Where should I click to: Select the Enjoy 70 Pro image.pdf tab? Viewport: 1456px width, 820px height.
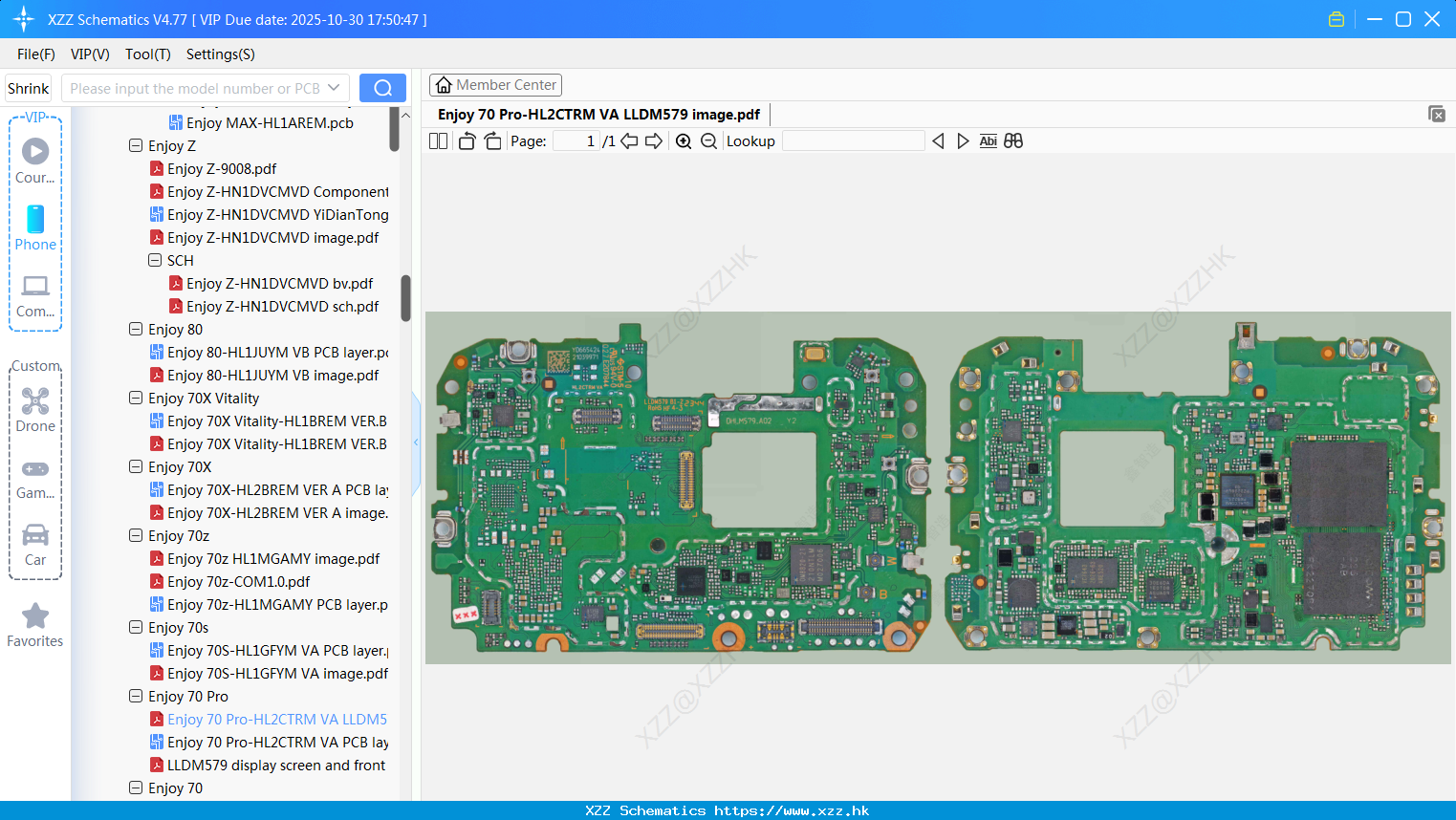598,115
